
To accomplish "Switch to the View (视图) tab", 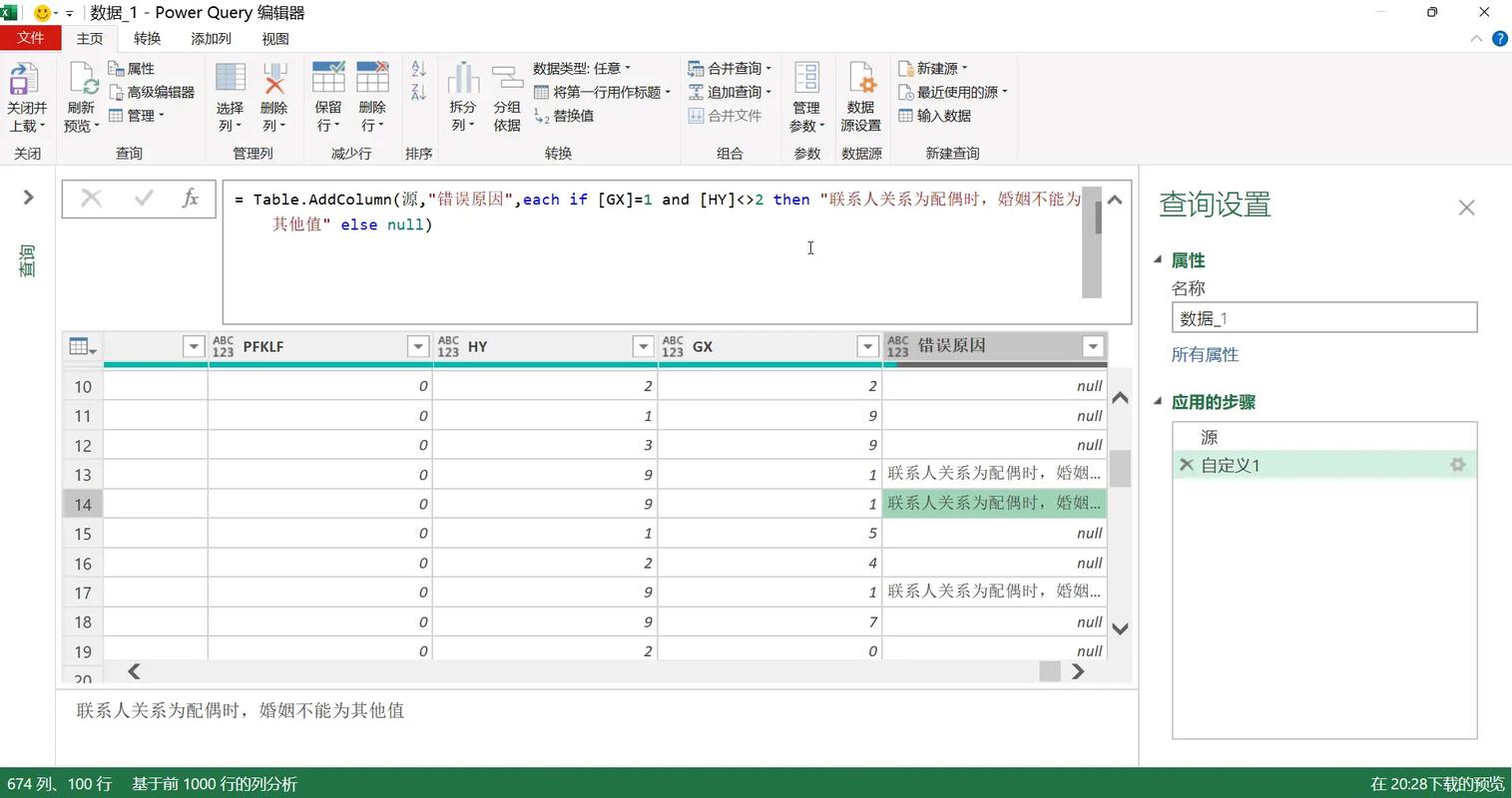I will coord(275,38).
